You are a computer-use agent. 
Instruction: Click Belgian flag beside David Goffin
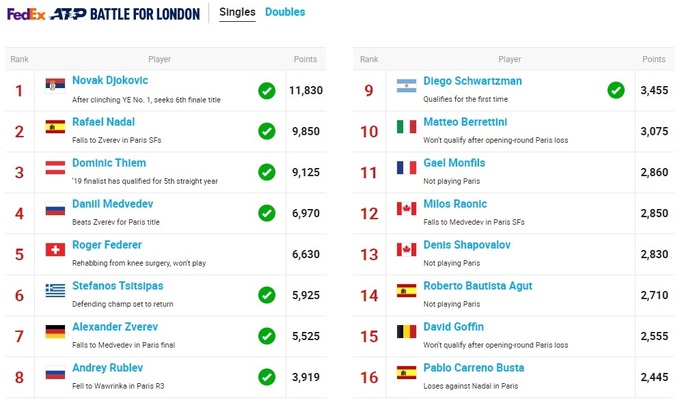406,331
